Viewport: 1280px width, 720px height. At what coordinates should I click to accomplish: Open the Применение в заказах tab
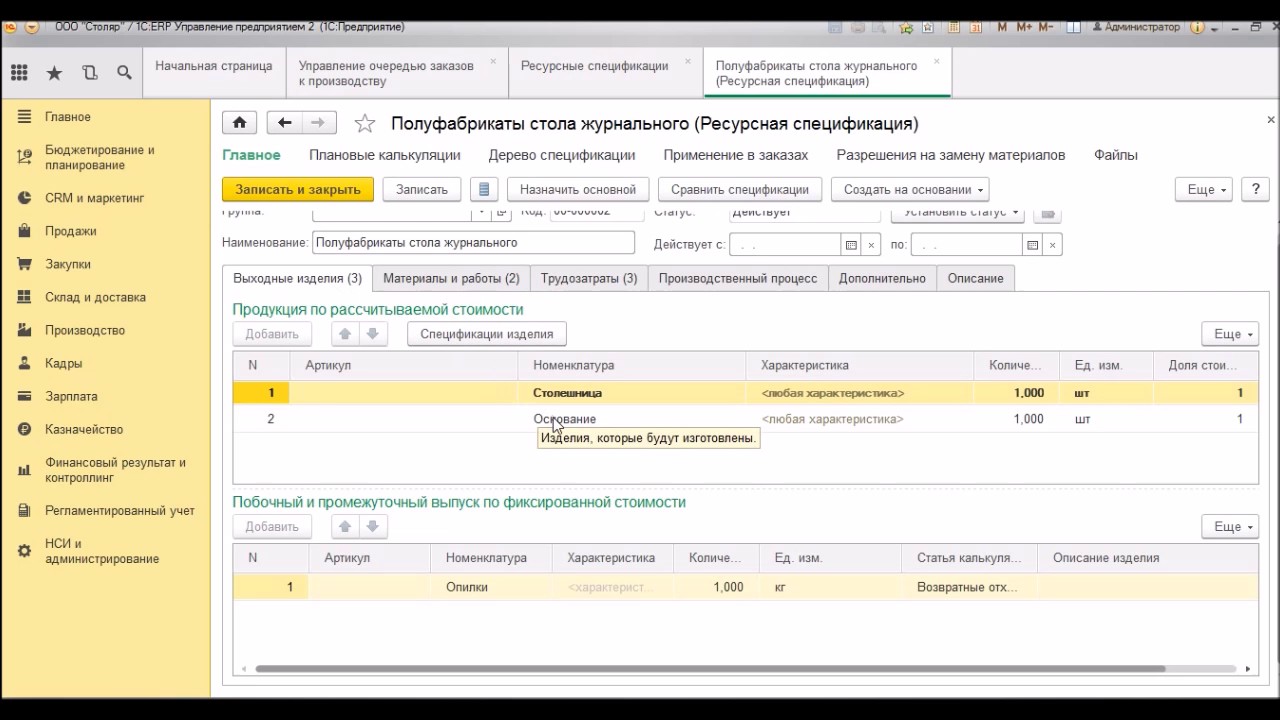pyautogui.click(x=736, y=155)
